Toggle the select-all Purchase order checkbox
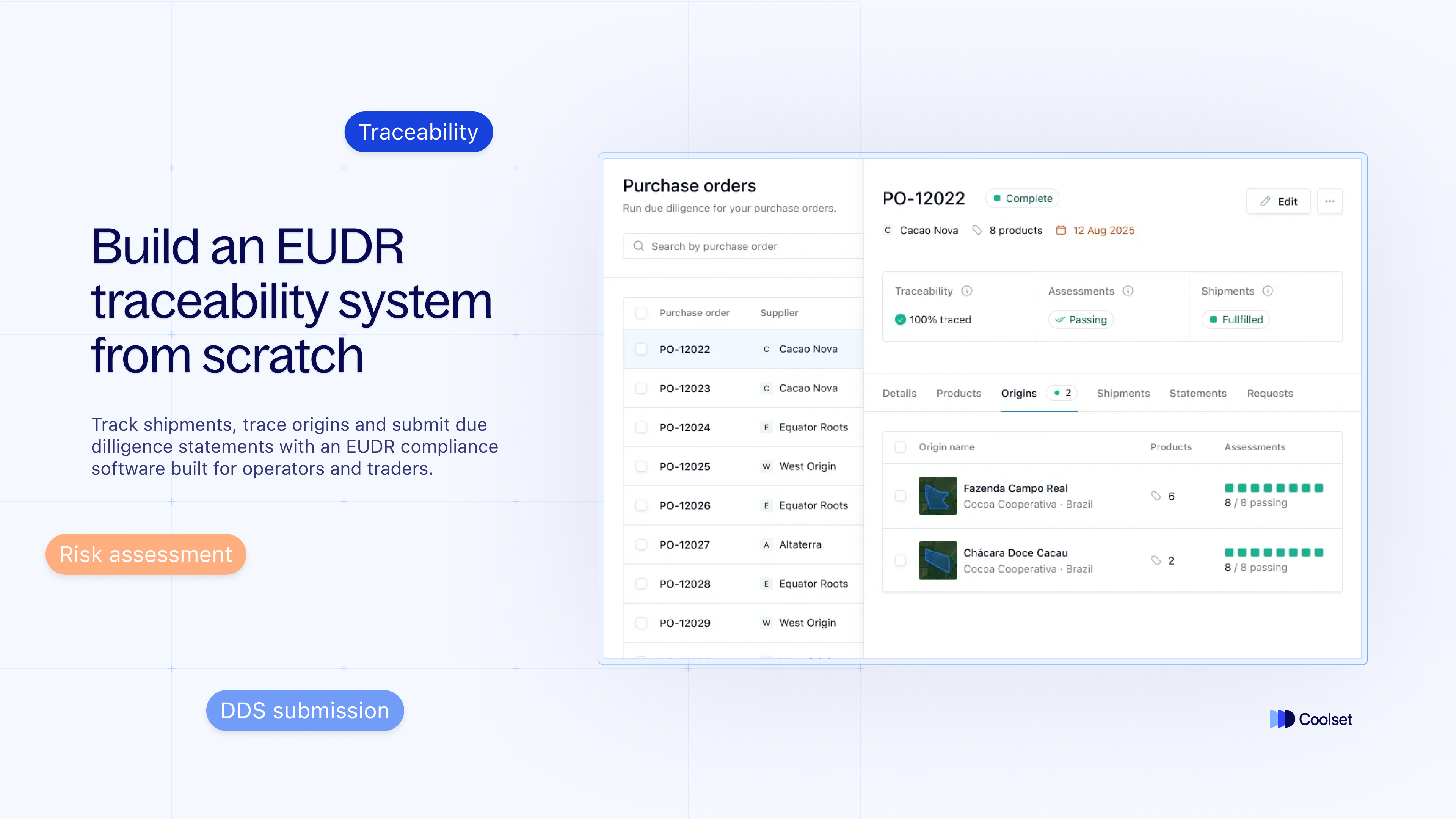The image size is (1456, 819). [x=641, y=312]
